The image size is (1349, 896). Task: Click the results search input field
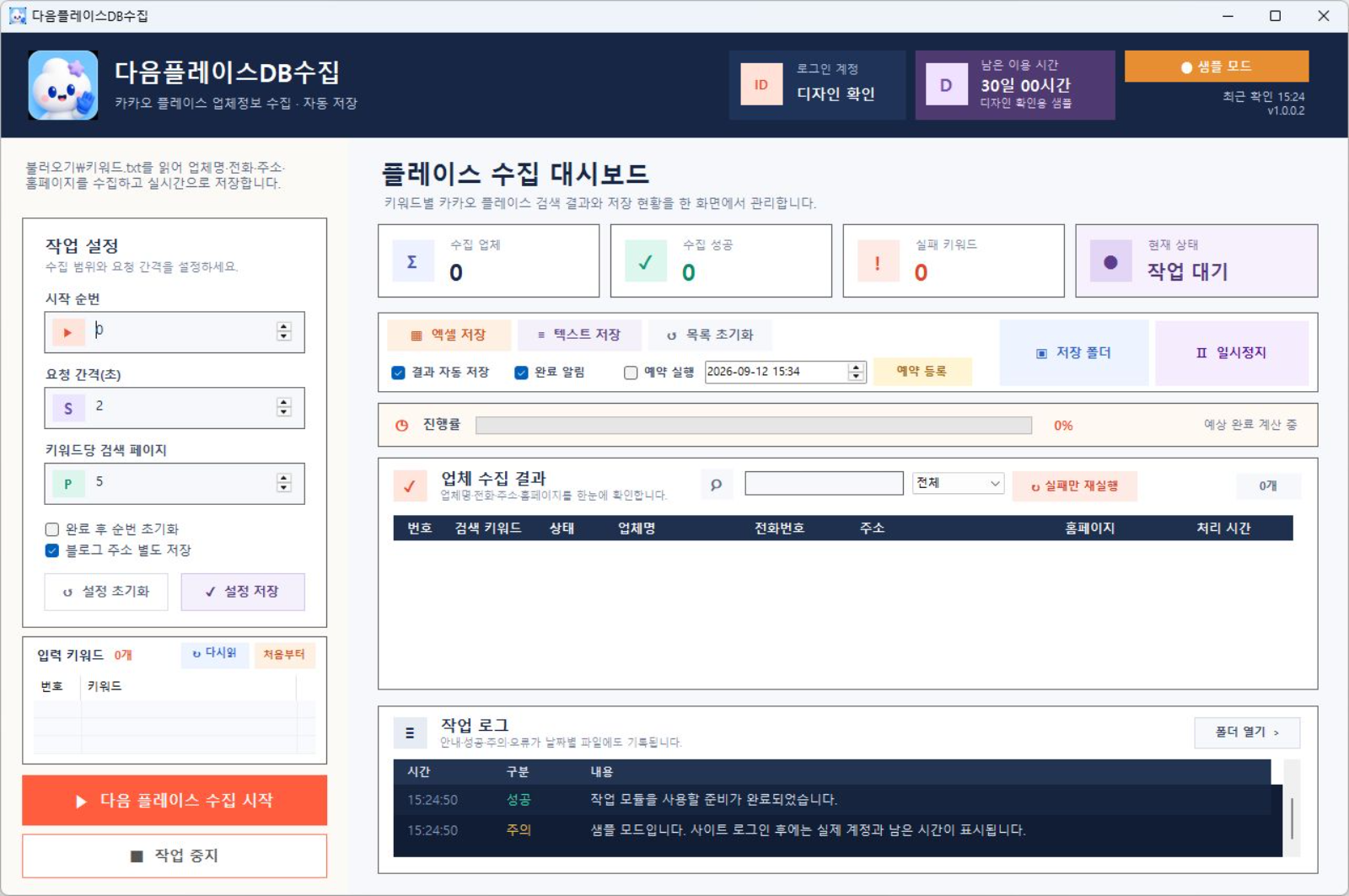[824, 483]
